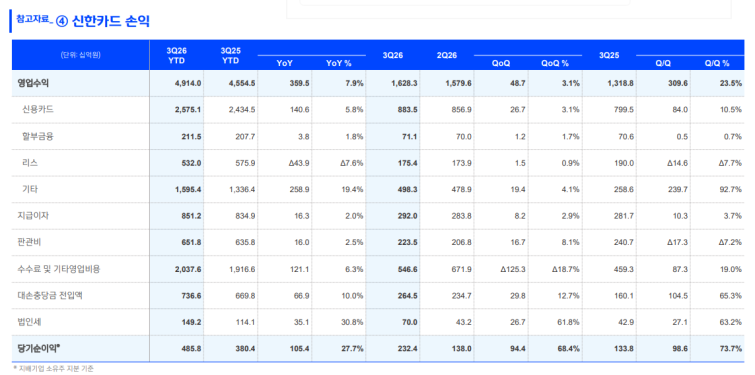Screen dimensions: 755x375
Task: Click the 판관비 Q/Q value 'Δ17.3'
Action: tap(677, 243)
